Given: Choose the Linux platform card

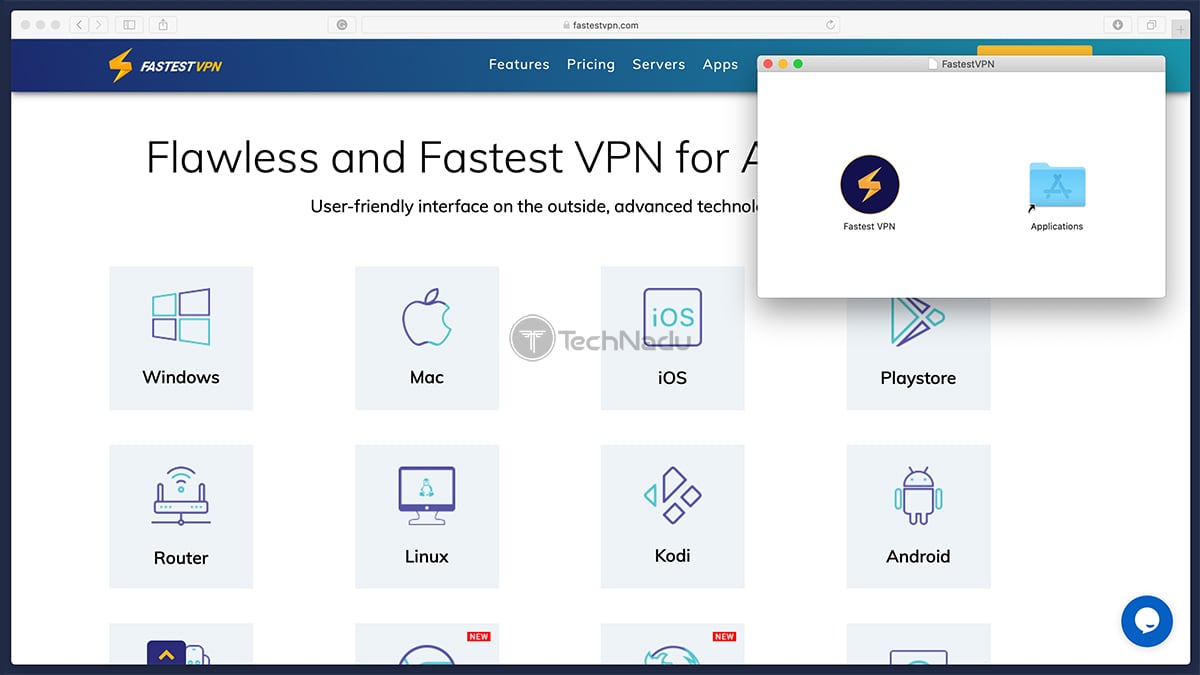Looking at the screenshot, I should (x=427, y=516).
